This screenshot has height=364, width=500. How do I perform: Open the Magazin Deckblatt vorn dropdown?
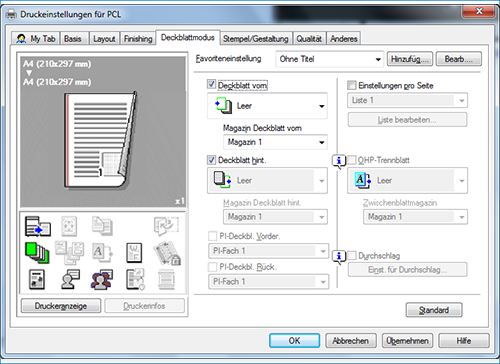click(275, 142)
